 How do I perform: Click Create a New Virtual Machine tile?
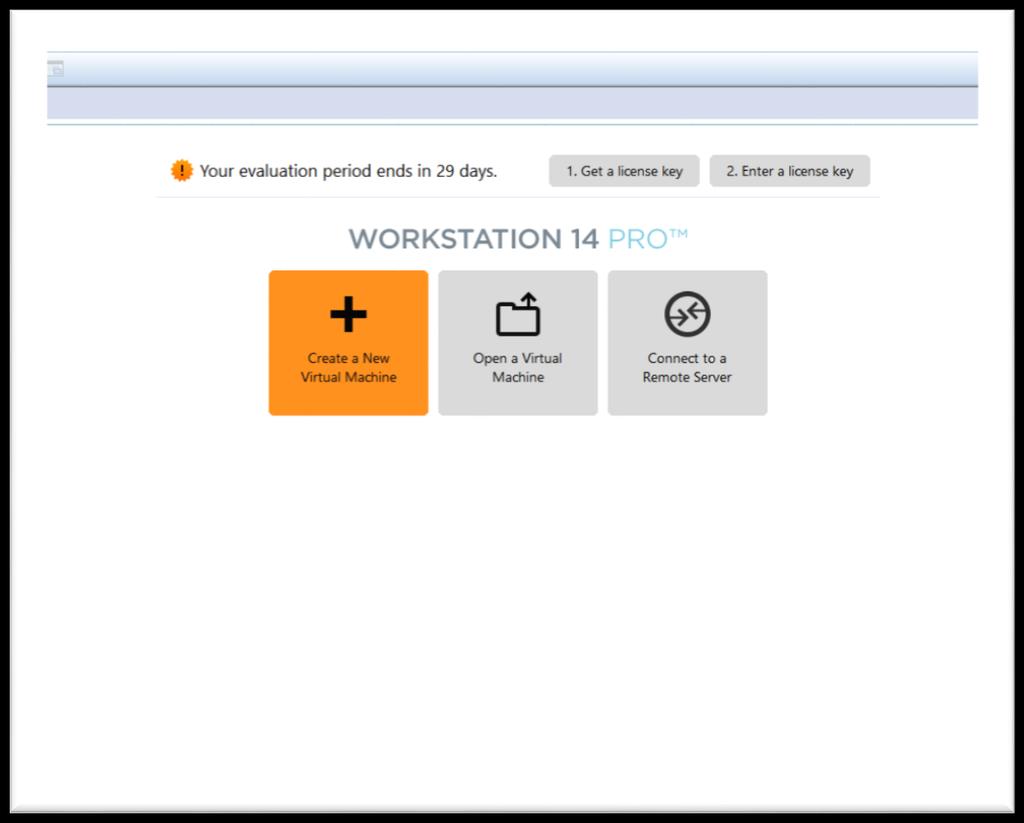tap(348, 343)
